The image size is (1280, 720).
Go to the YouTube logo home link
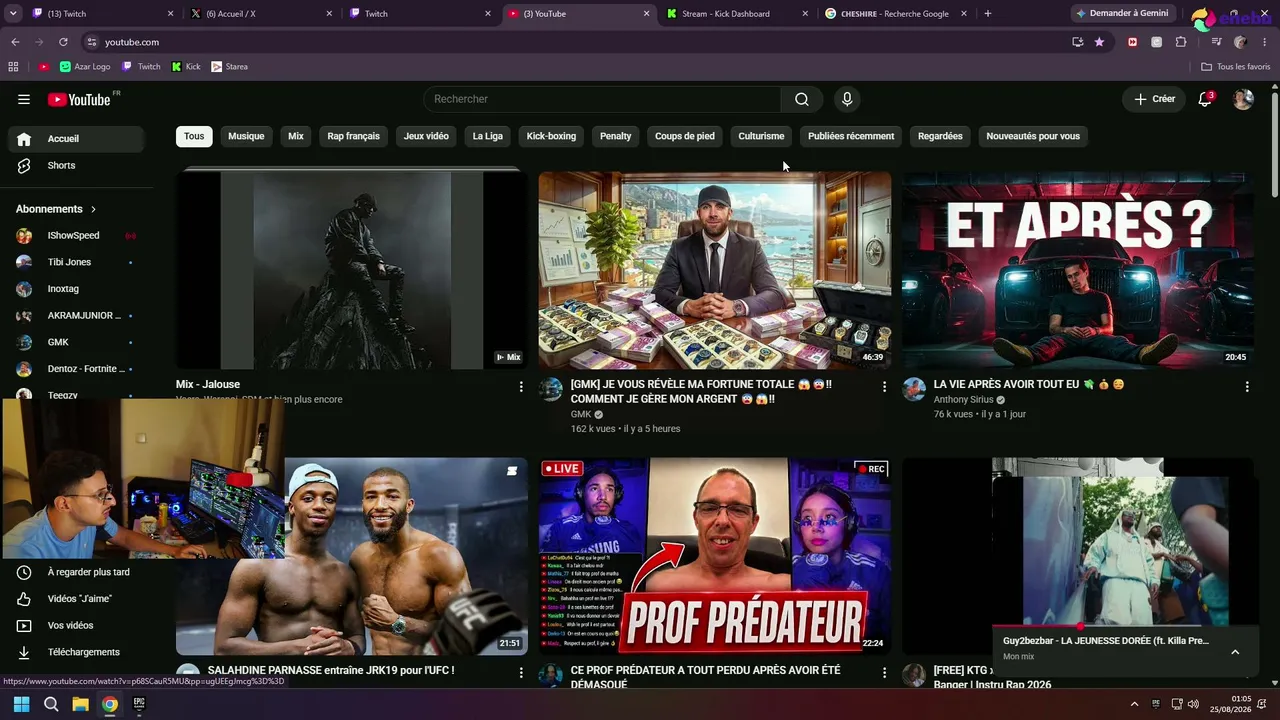click(79, 99)
